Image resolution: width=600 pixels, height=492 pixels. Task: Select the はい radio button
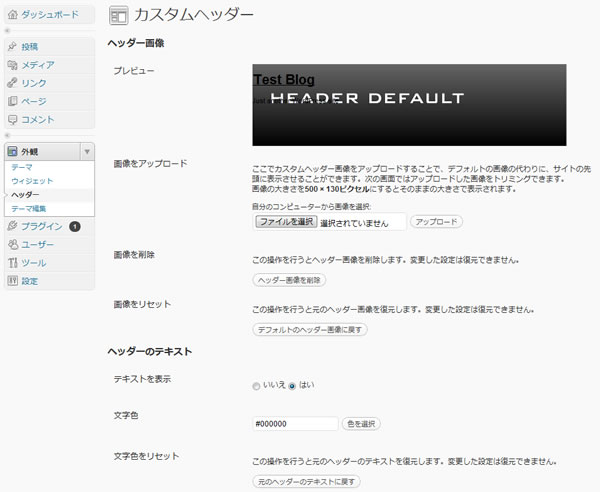point(292,386)
